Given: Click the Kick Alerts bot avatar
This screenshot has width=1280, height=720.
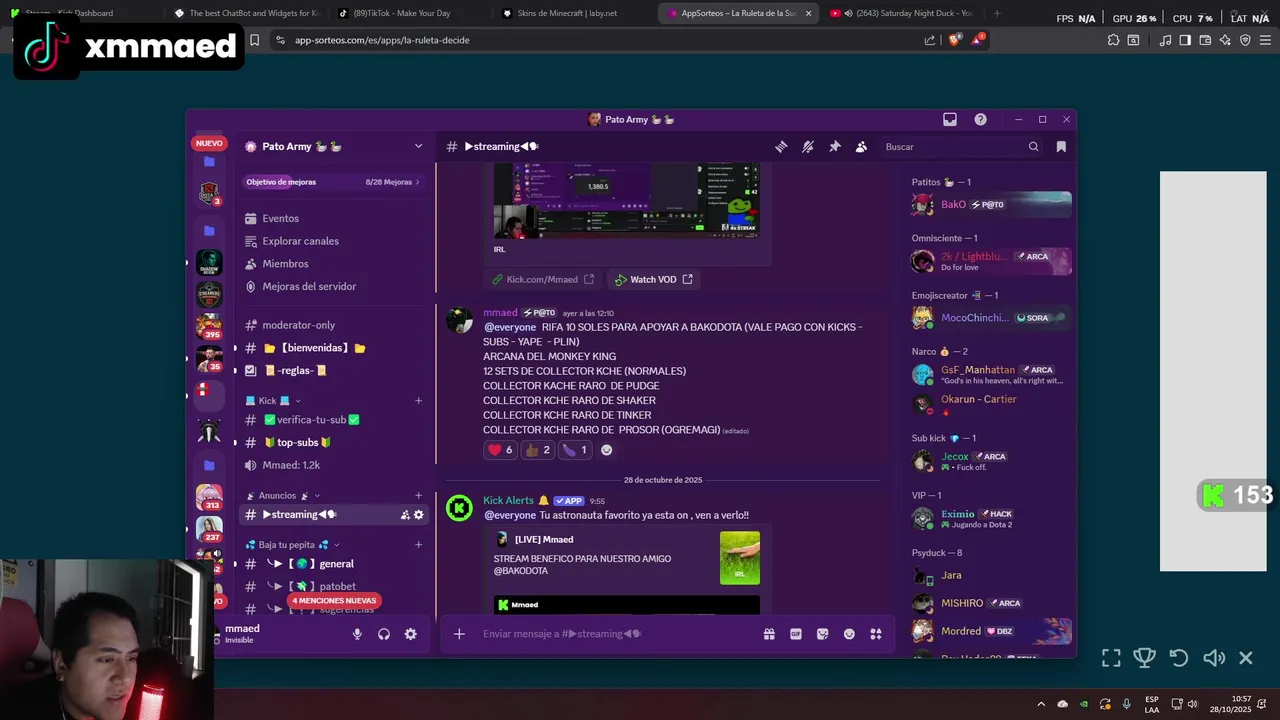Looking at the screenshot, I should point(459,508).
